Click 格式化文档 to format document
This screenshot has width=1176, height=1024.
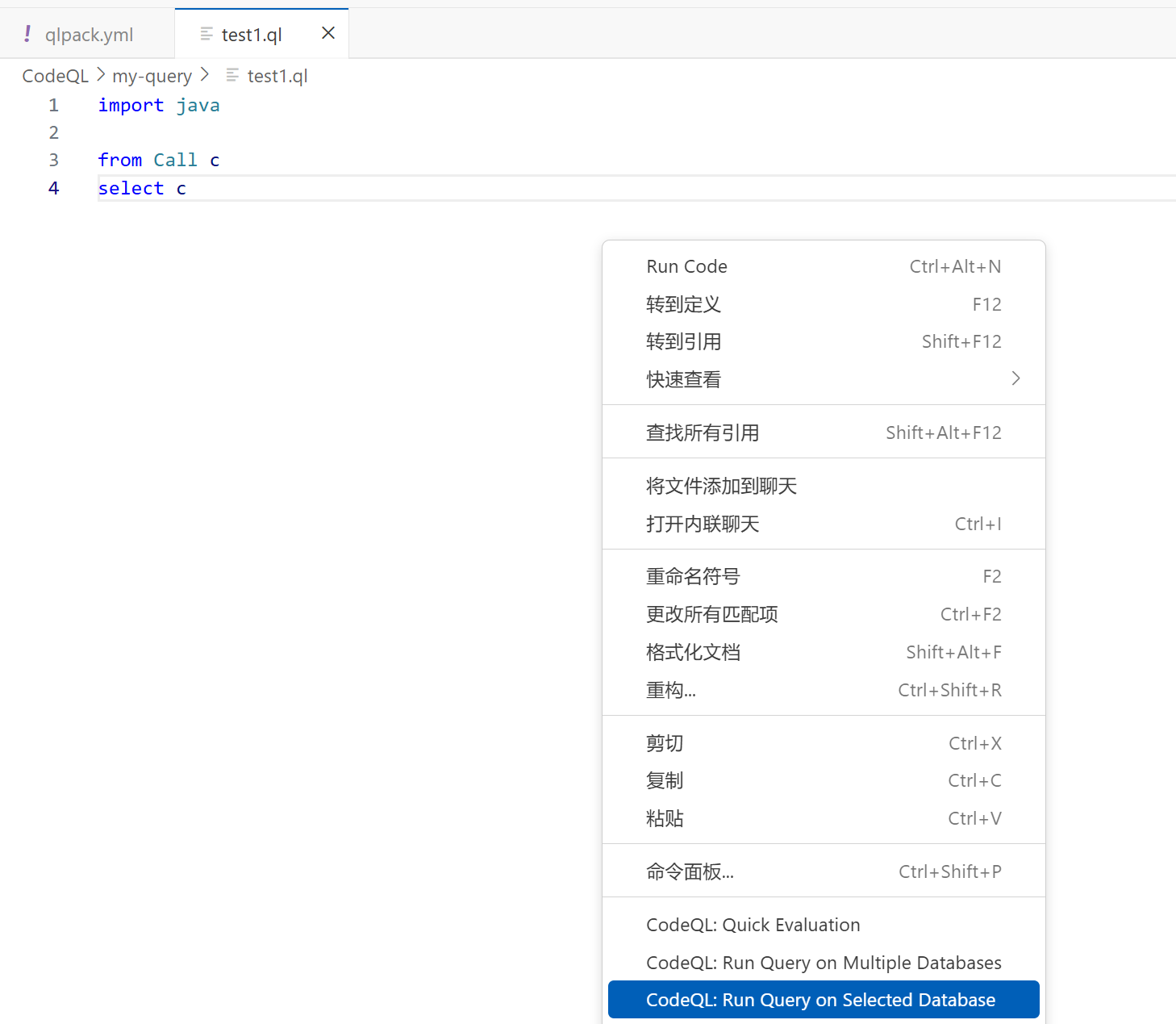(692, 652)
